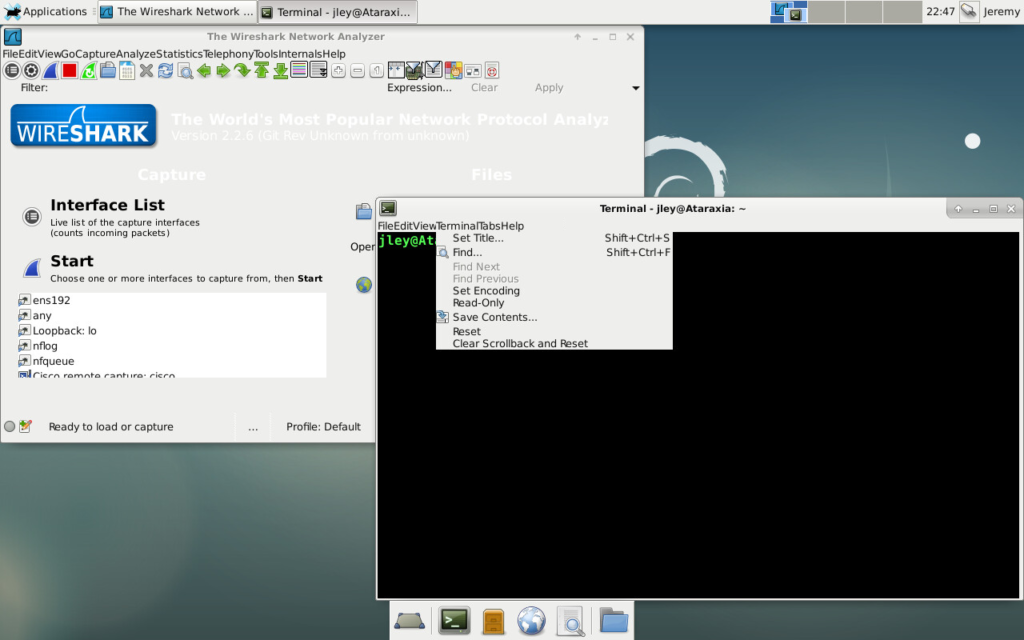The height and width of the screenshot is (640, 1024).
Task: Open the Analyze menu in Wireshark
Action: pyautogui.click(x=136, y=54)
